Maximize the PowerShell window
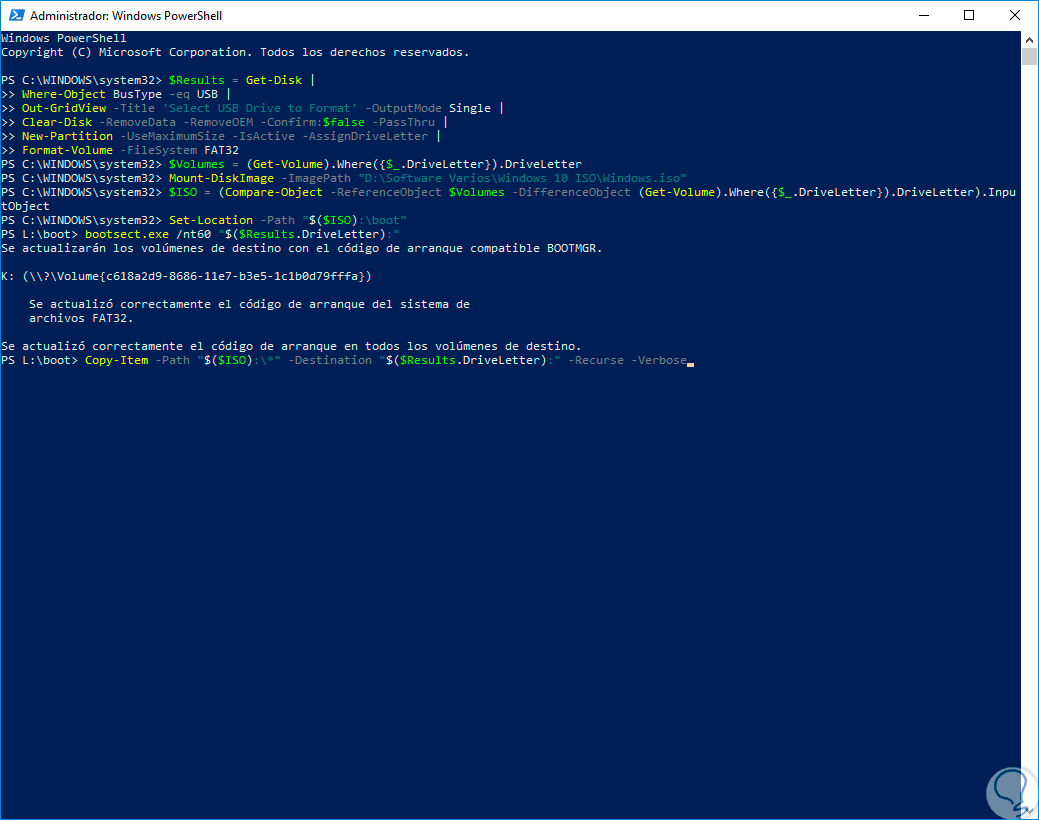The image size is (1039, 820). pos(969,15)
